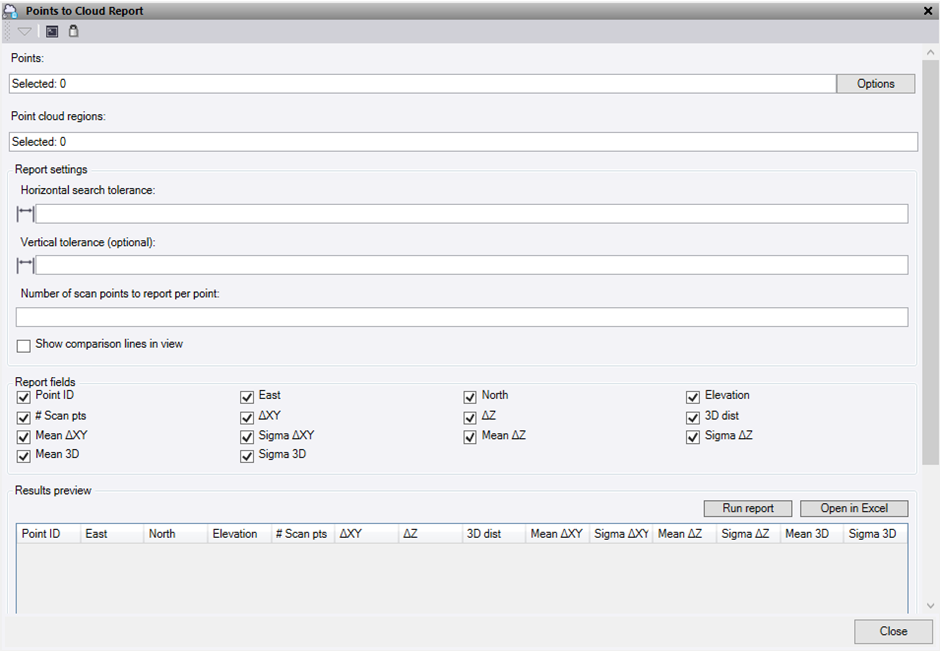
Task: Click the Number of scan points field
Action: pos(461,317)
